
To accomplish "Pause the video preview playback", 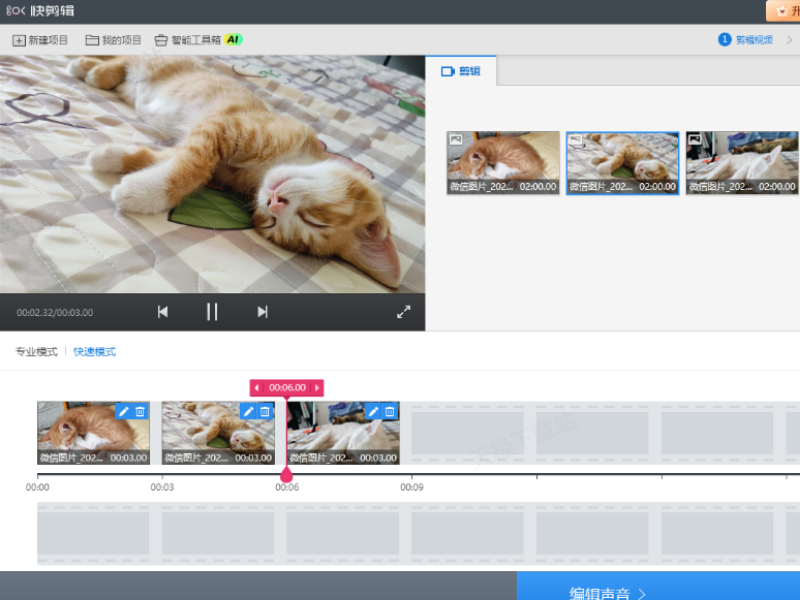I will coord(212,312).
